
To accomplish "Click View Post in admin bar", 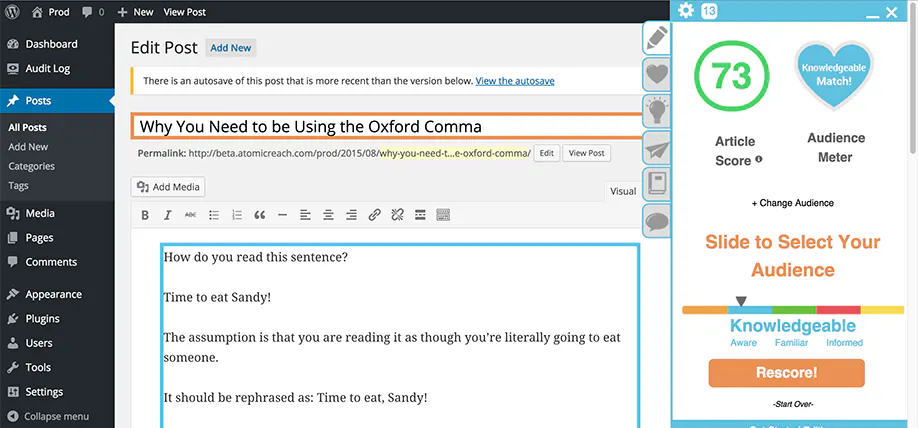I will [x=184, y=12].
